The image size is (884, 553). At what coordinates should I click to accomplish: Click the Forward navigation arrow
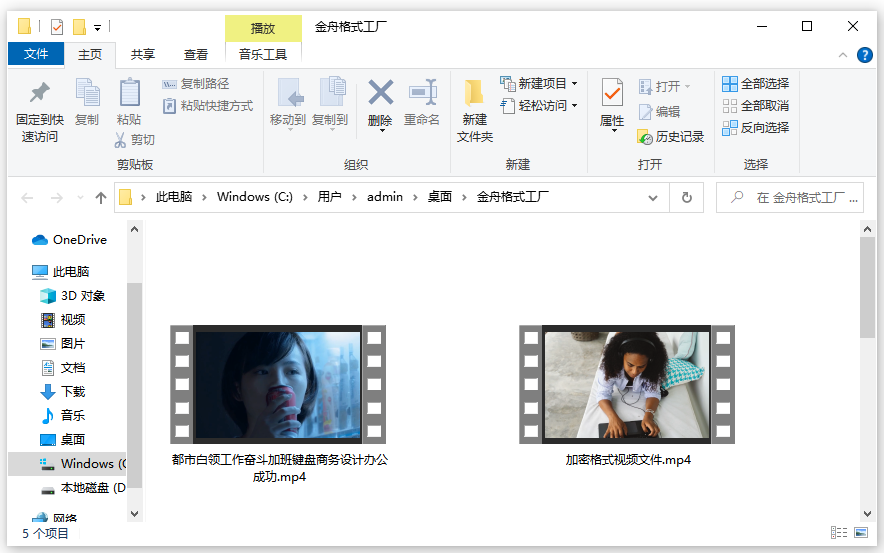(x=56, y=198)
